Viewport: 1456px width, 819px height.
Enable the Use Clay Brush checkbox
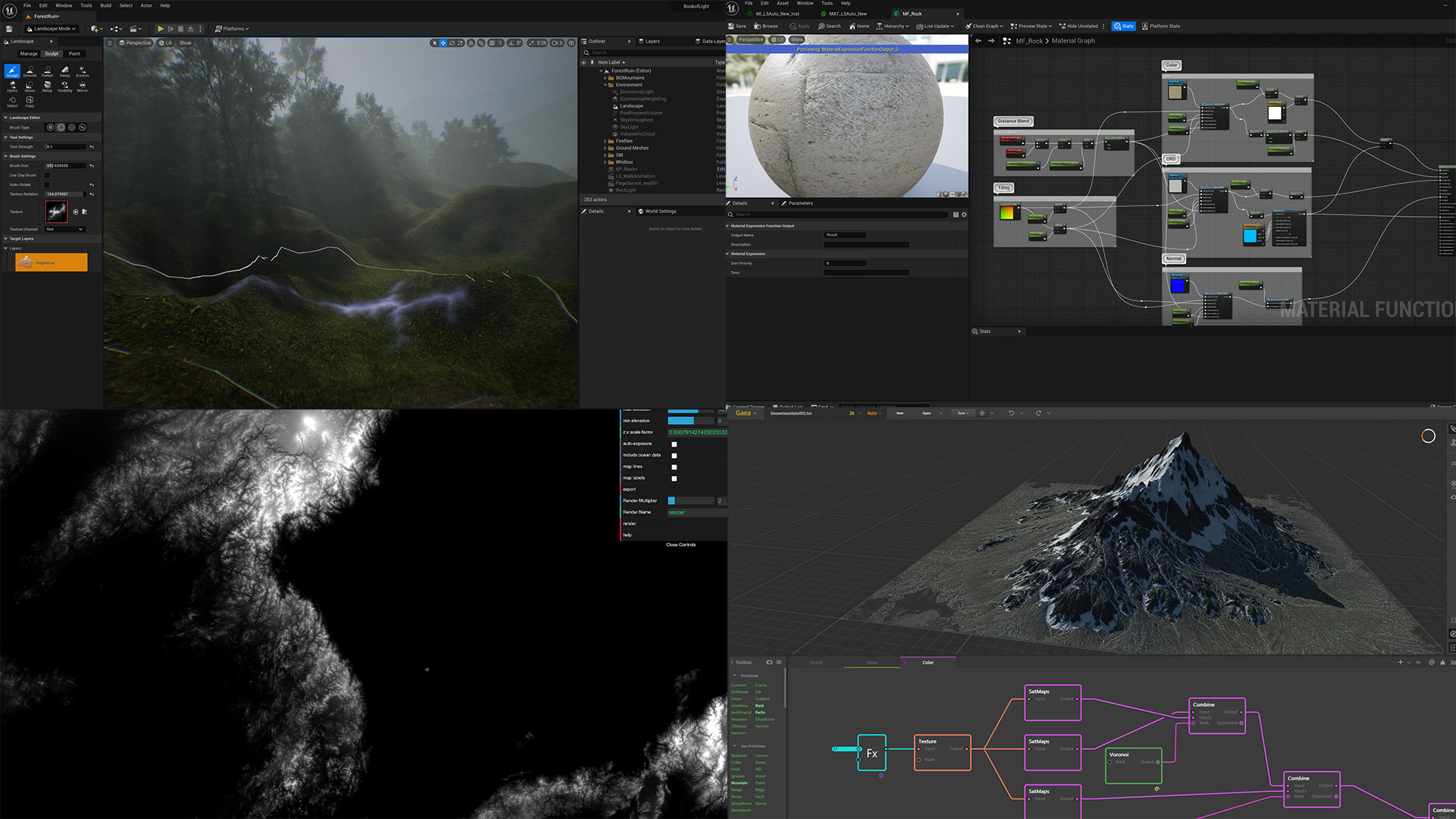tap(47, 175)
